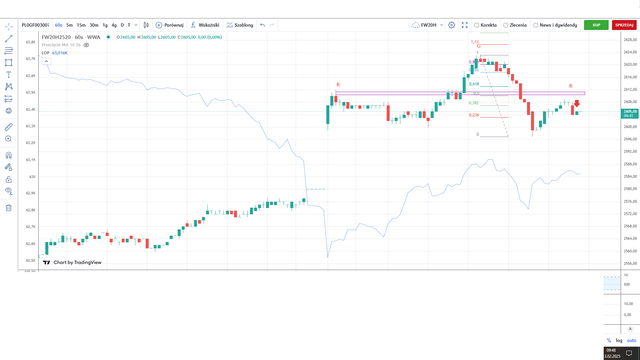Viewport: 640px width, 360px height.
Task: Open the emoji icons tool
Action: (x=9, y=111)
